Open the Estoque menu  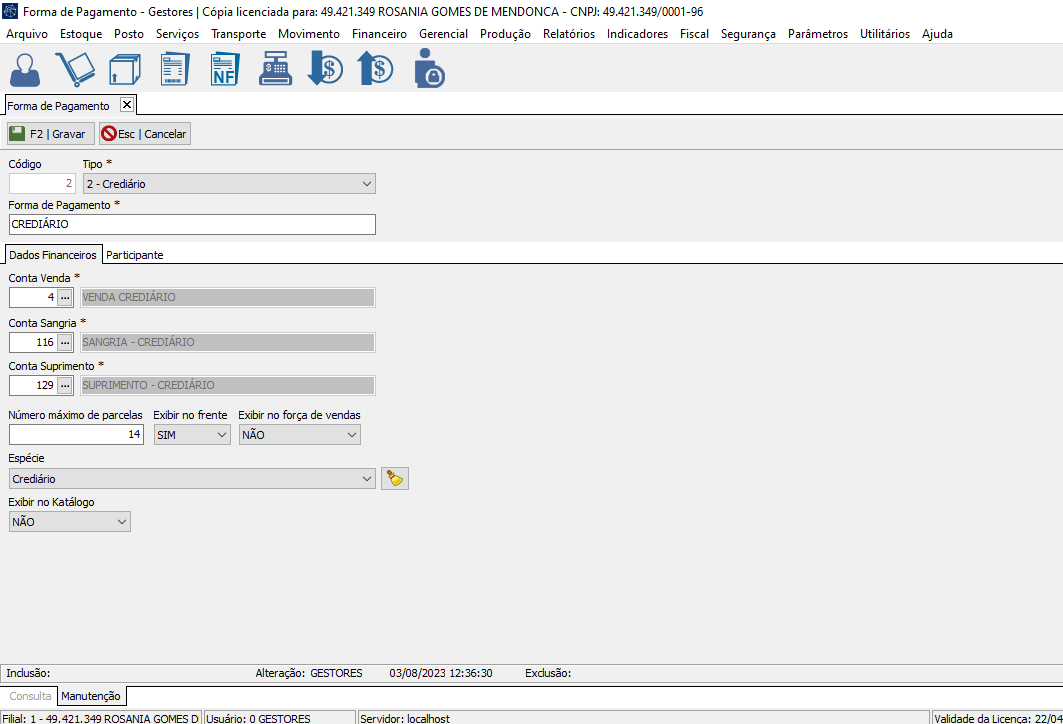[x=81, y=34]
